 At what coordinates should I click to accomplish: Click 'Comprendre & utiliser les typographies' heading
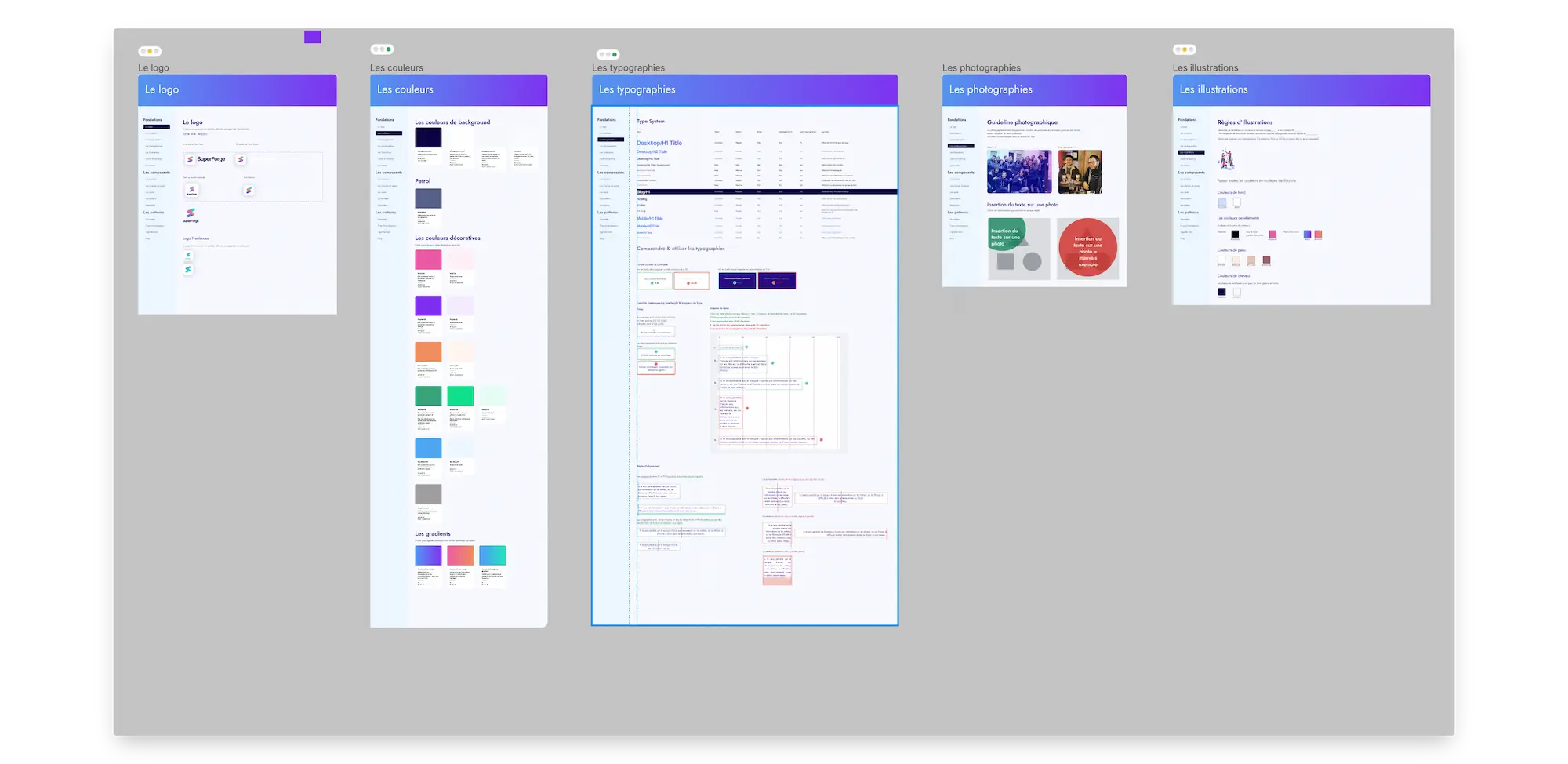point(681,249)
